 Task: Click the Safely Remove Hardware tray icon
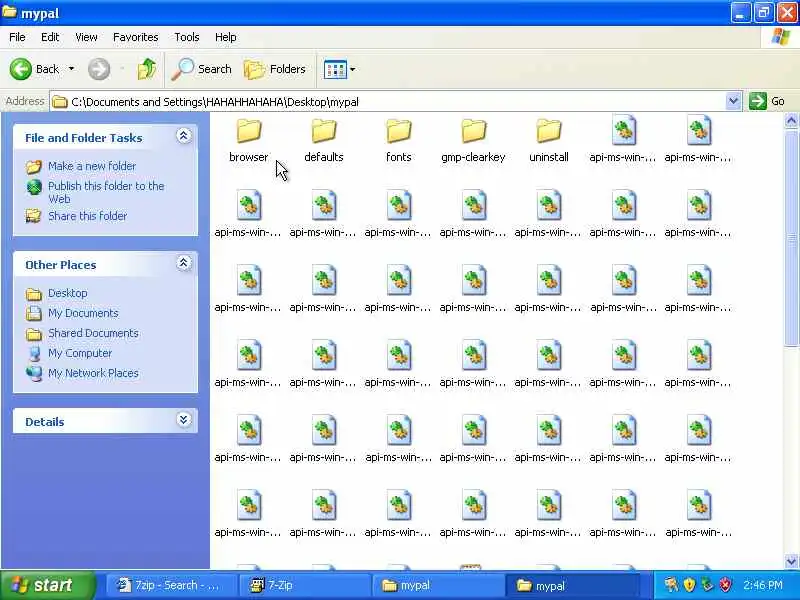tap(707, 584)
